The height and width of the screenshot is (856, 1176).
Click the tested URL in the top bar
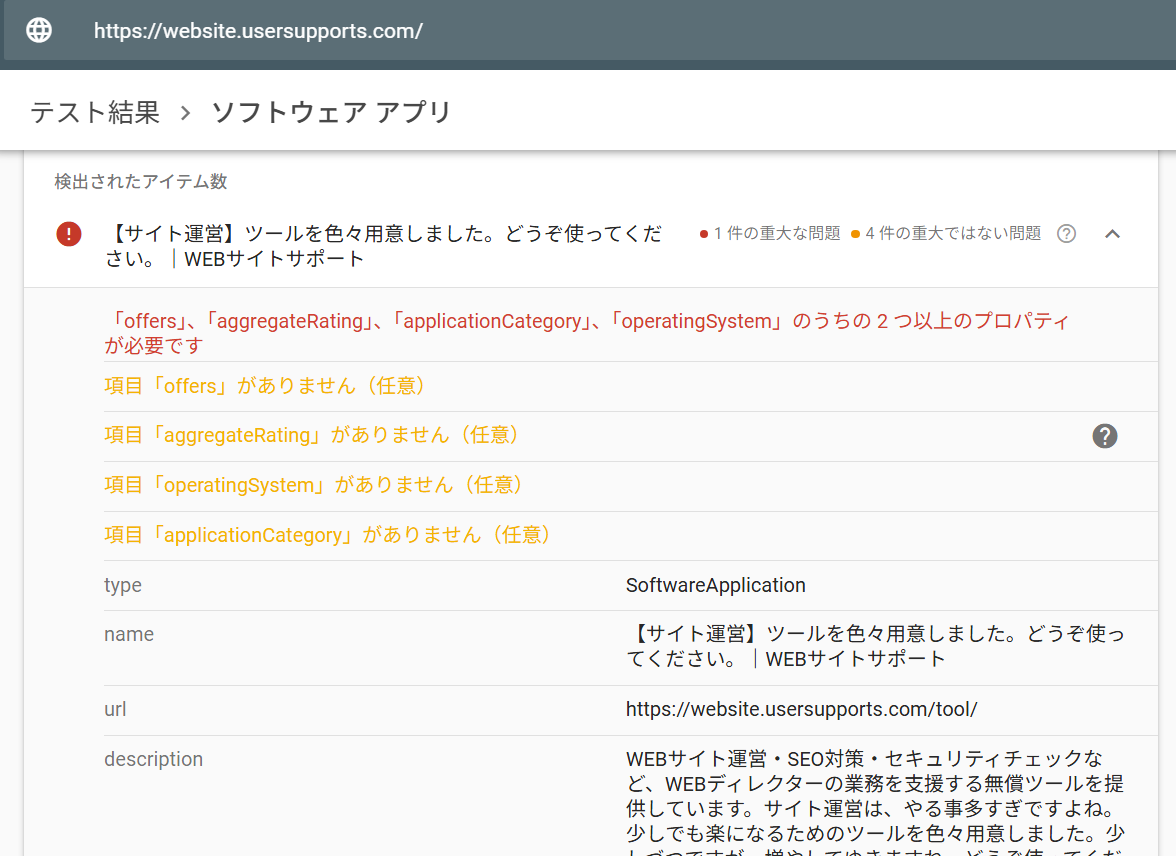258,31
